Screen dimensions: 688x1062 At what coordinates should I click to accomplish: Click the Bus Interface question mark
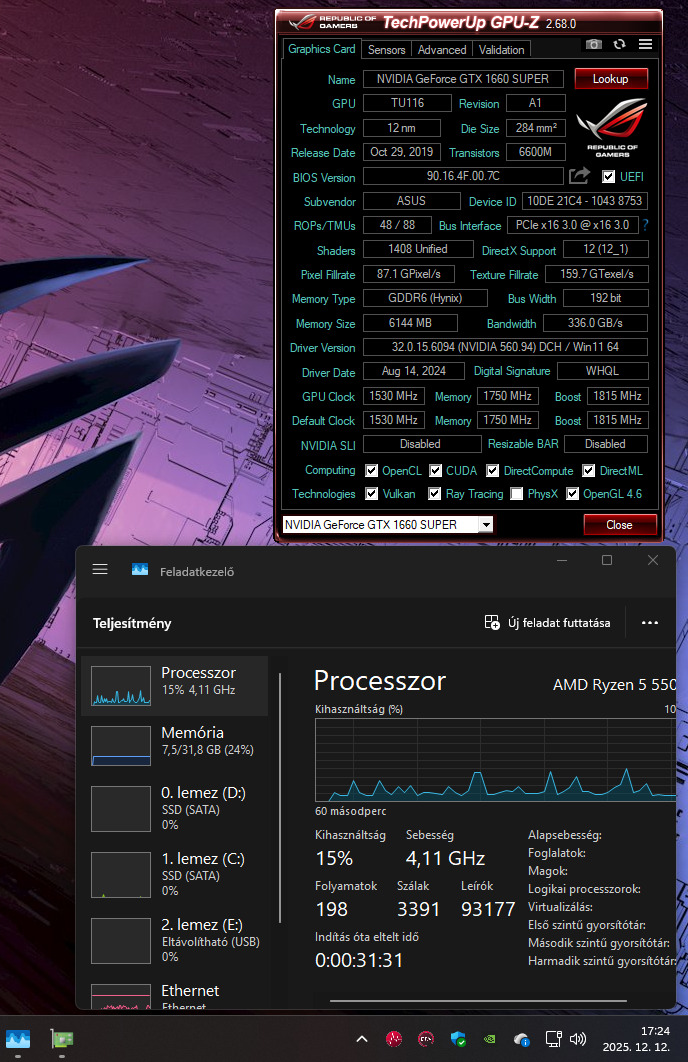click(x=645, y=225)
